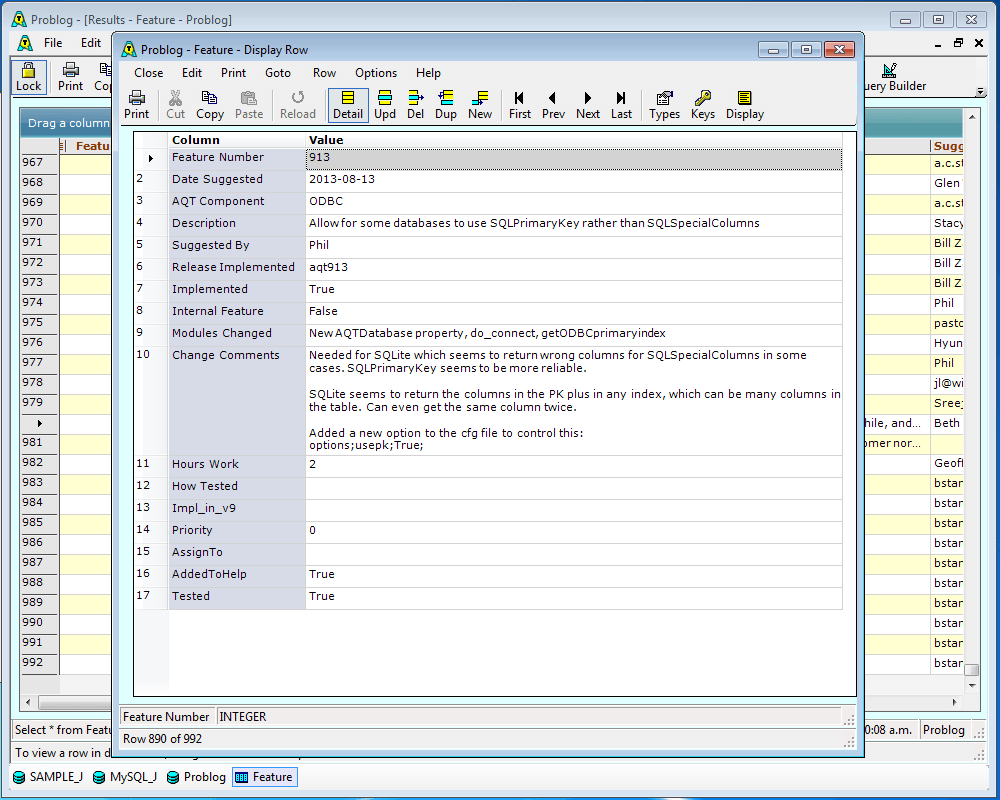
Task: Click the Keys toolbar icon
Action: pyautogui.click(x=703, y=105)
